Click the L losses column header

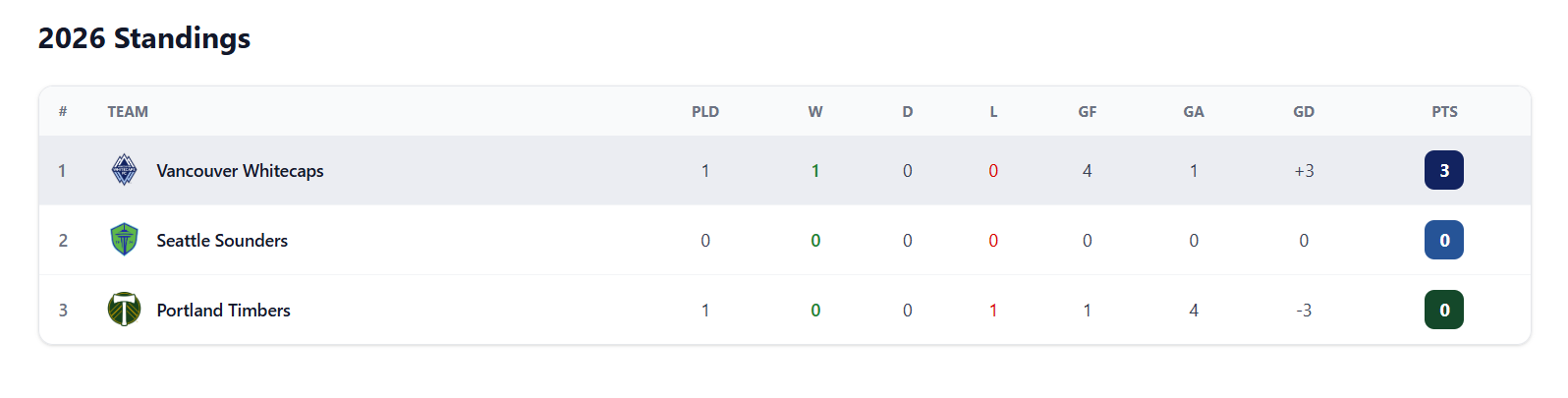[x=993, y=112]
